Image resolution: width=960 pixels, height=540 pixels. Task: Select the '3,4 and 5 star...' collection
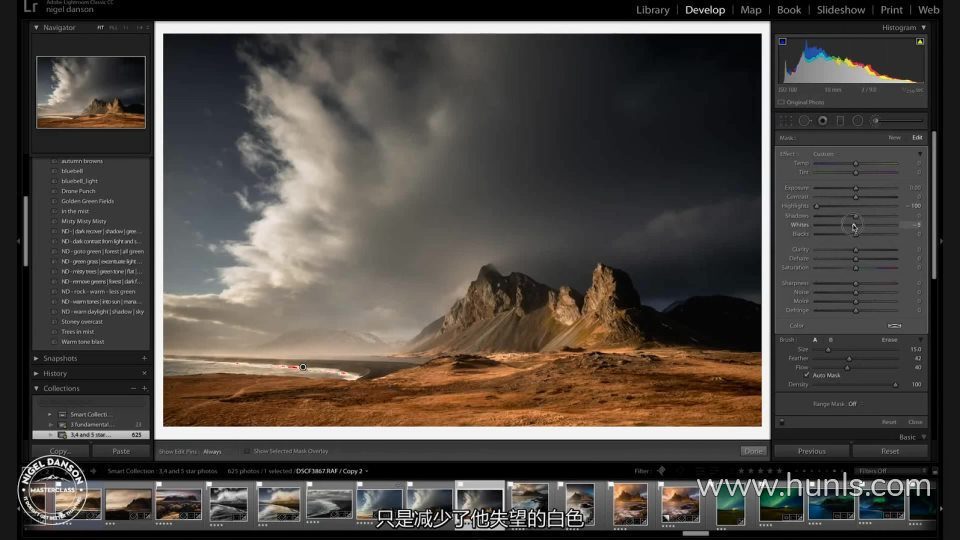tap(91, 435)
